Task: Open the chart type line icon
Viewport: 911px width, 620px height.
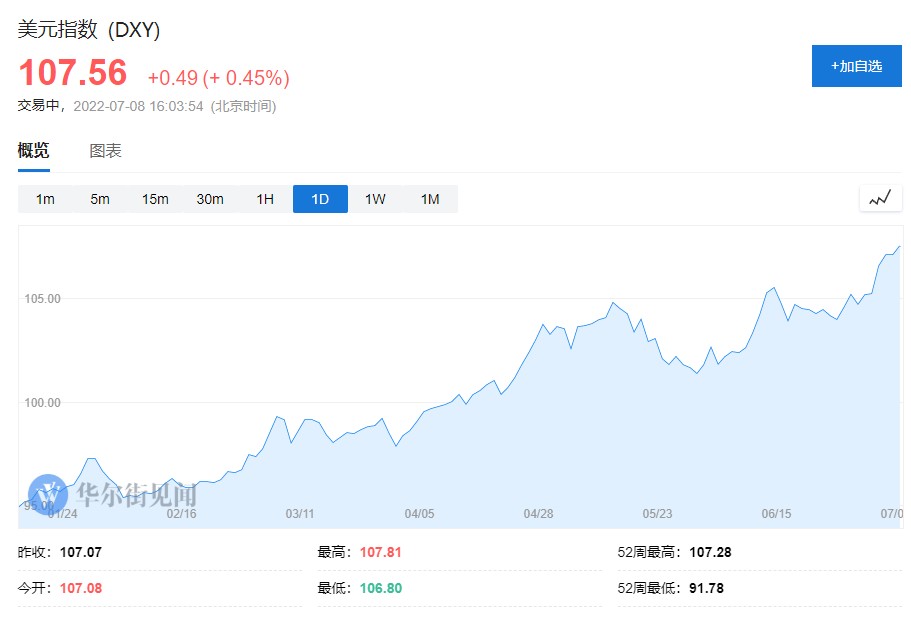Action: tap(880, 199)
